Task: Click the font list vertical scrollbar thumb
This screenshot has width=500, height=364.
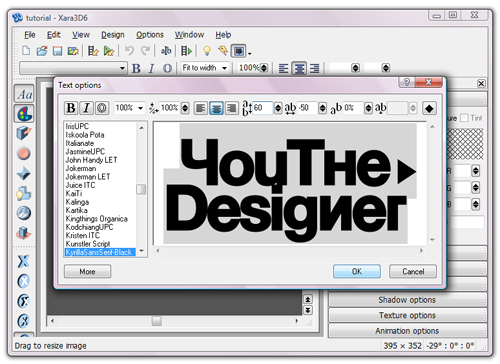Action: [x=141, y=189]
